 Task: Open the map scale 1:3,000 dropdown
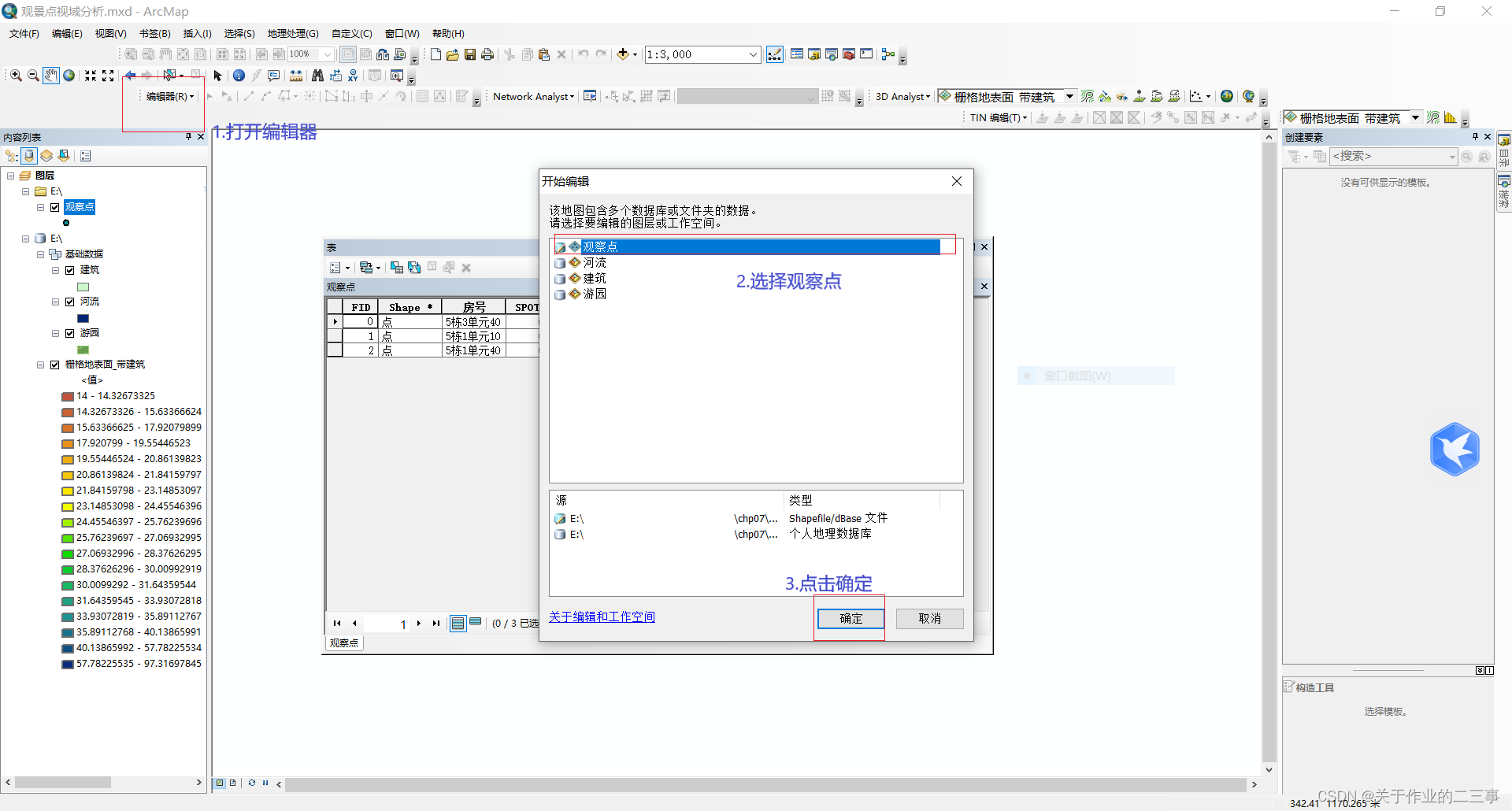(x=753, y=54)
